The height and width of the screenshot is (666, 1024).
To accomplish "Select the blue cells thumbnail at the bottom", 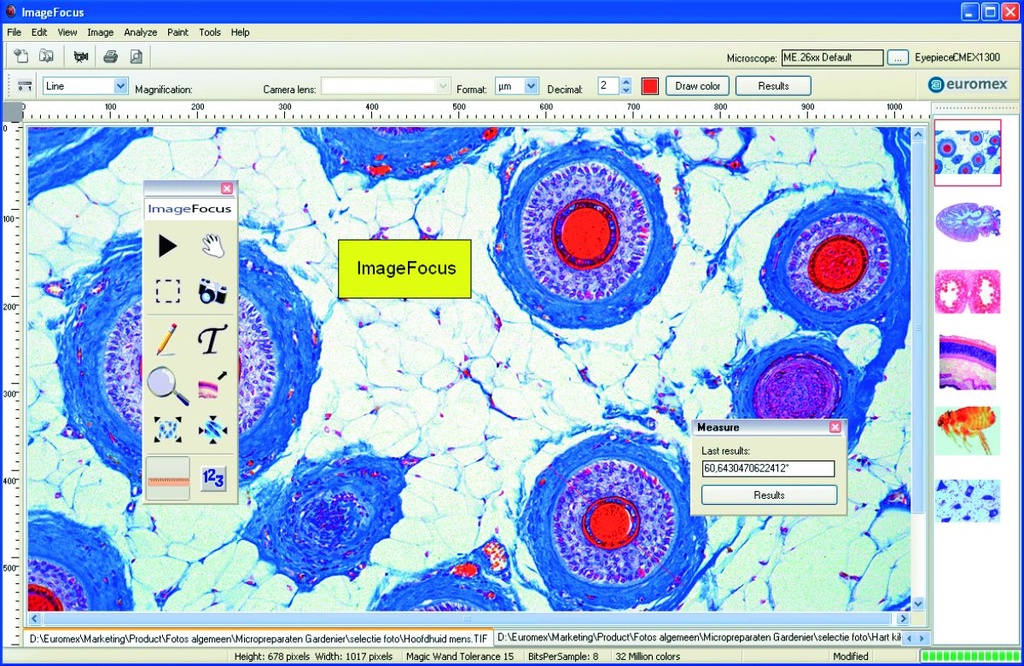I will coord(968,501).
